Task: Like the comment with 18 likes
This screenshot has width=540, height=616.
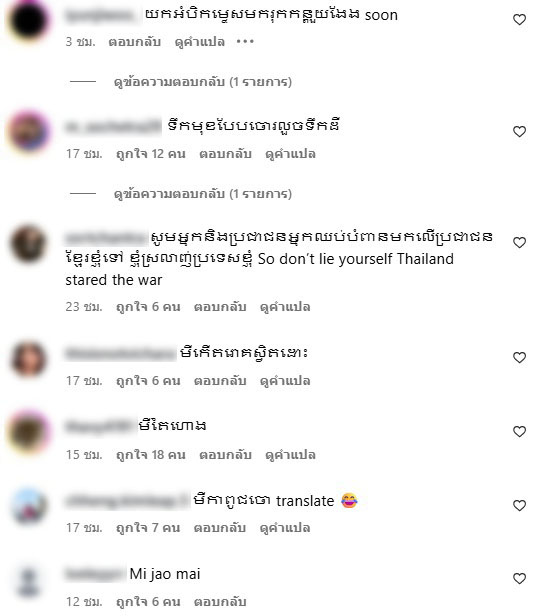Action: tap(519, 431)
